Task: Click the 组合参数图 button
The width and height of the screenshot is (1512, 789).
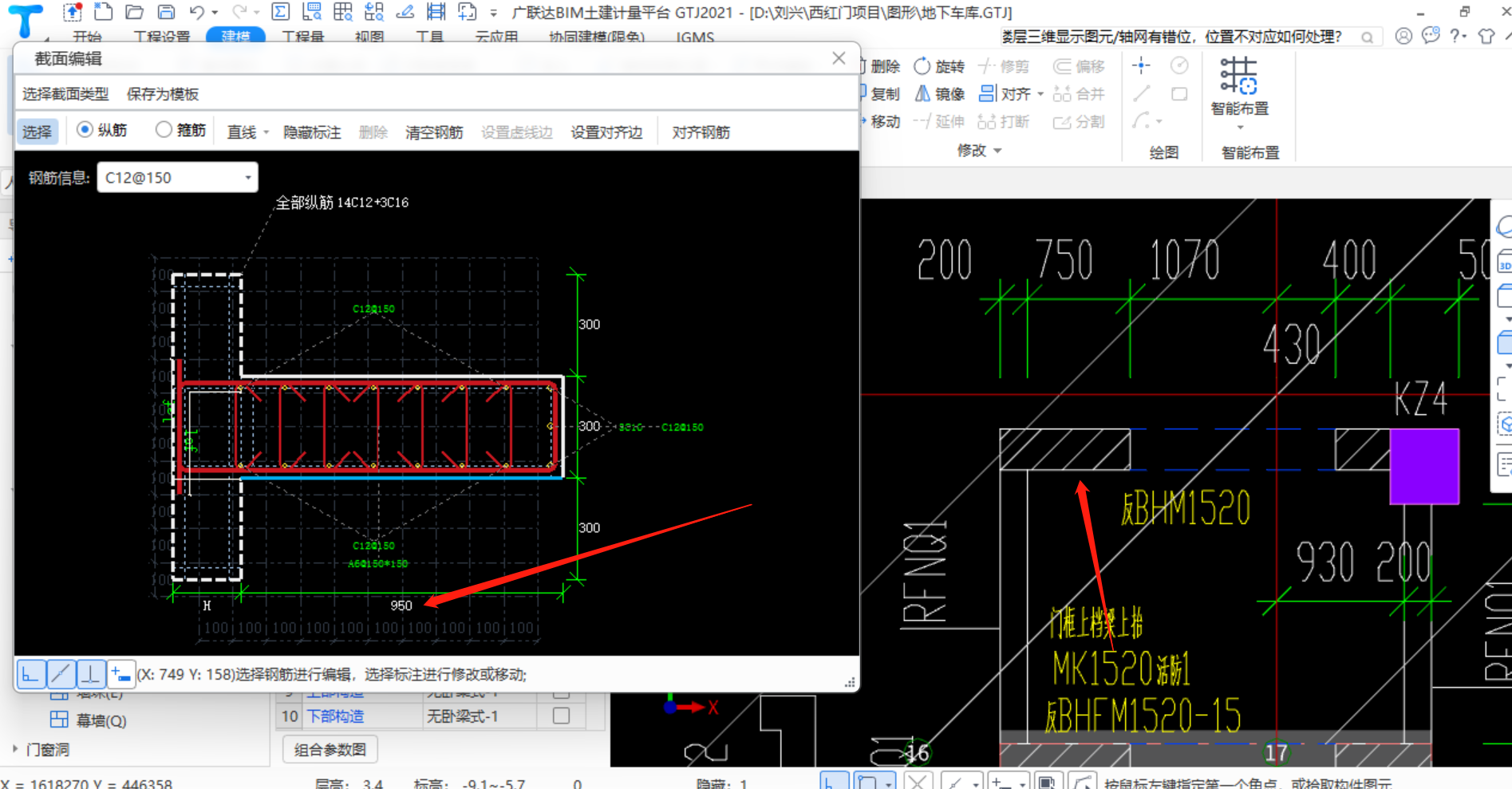Action: click(330, 749)
